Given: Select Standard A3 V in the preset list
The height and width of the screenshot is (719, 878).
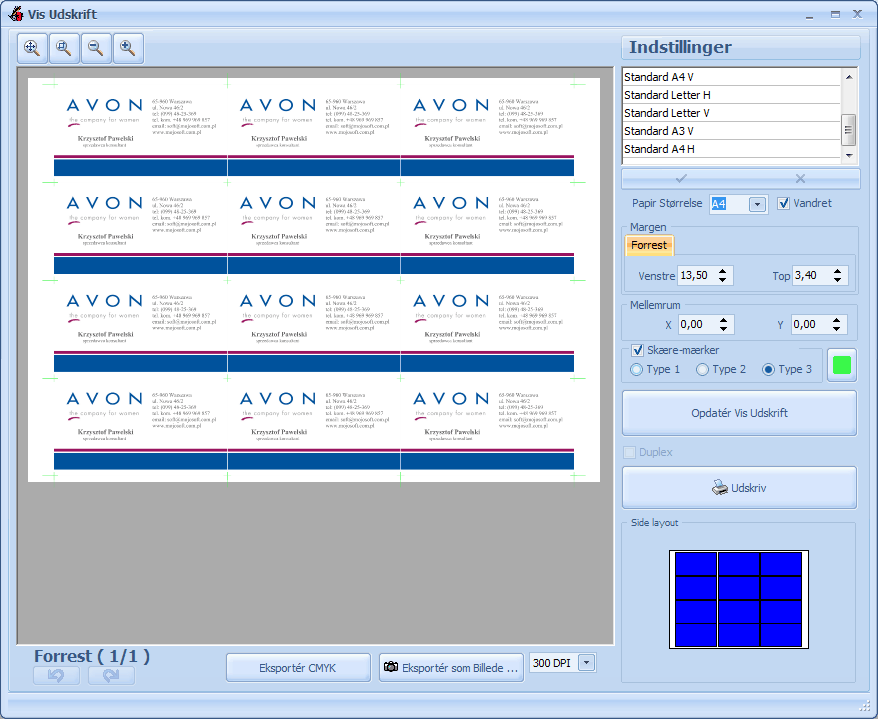Looking at the screenshot, I should [731, 131].
